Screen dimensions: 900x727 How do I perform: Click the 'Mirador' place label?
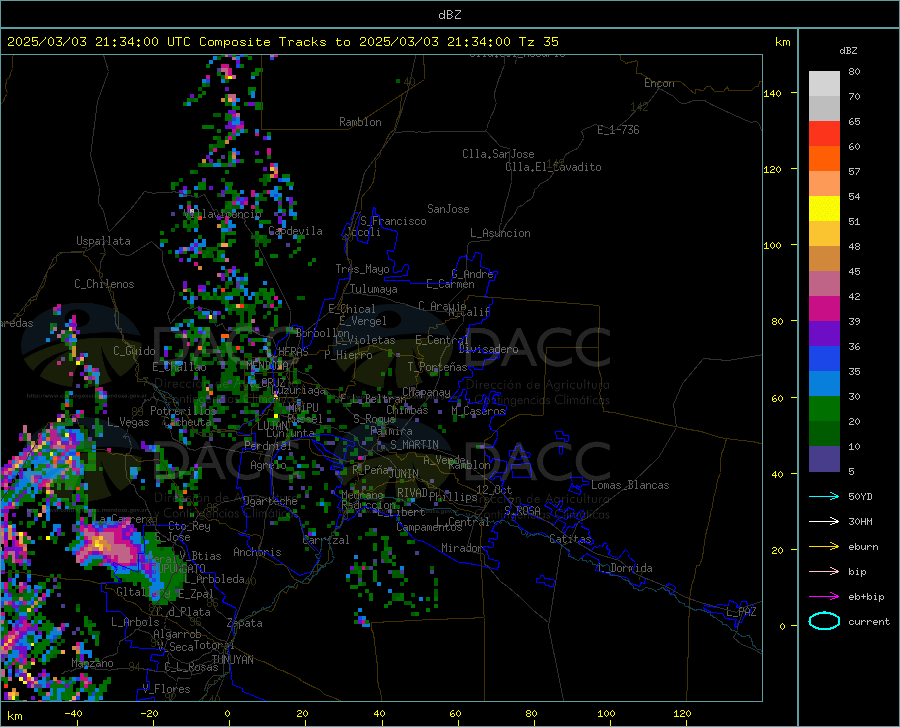click(461, 548)
